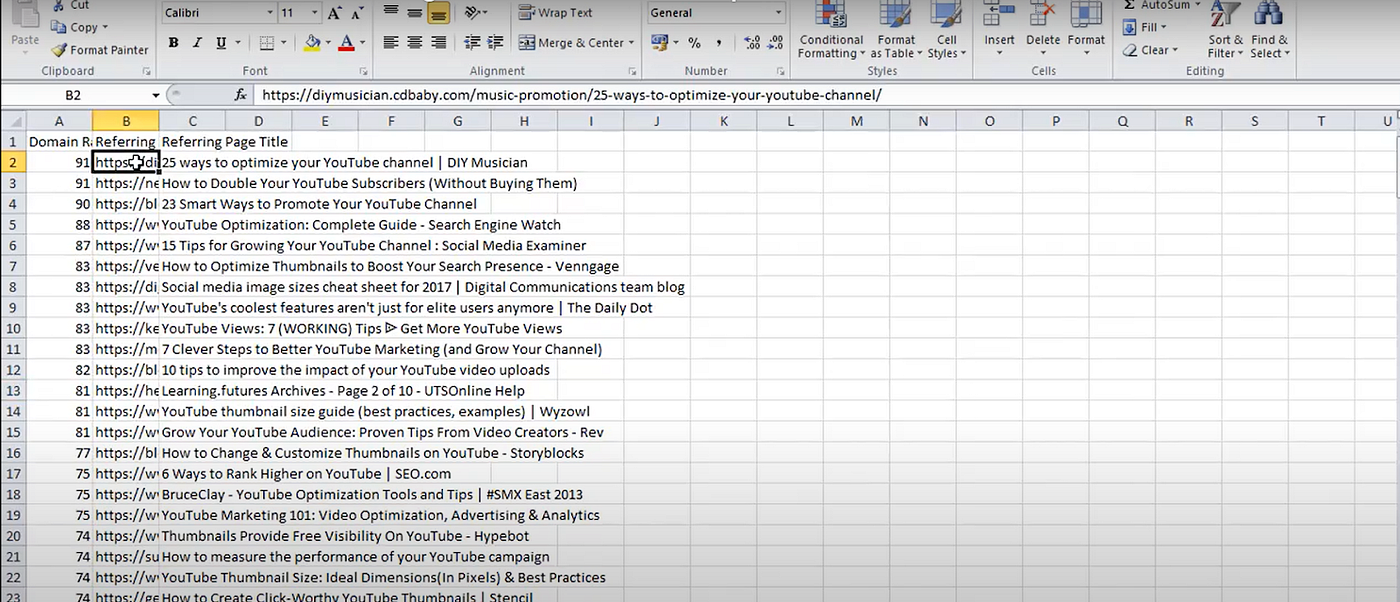Image resolution: width=1400 pixels, height=602 pixels.
Task: Open Merge & Center dropdown arrow
Action: (633, 43)
